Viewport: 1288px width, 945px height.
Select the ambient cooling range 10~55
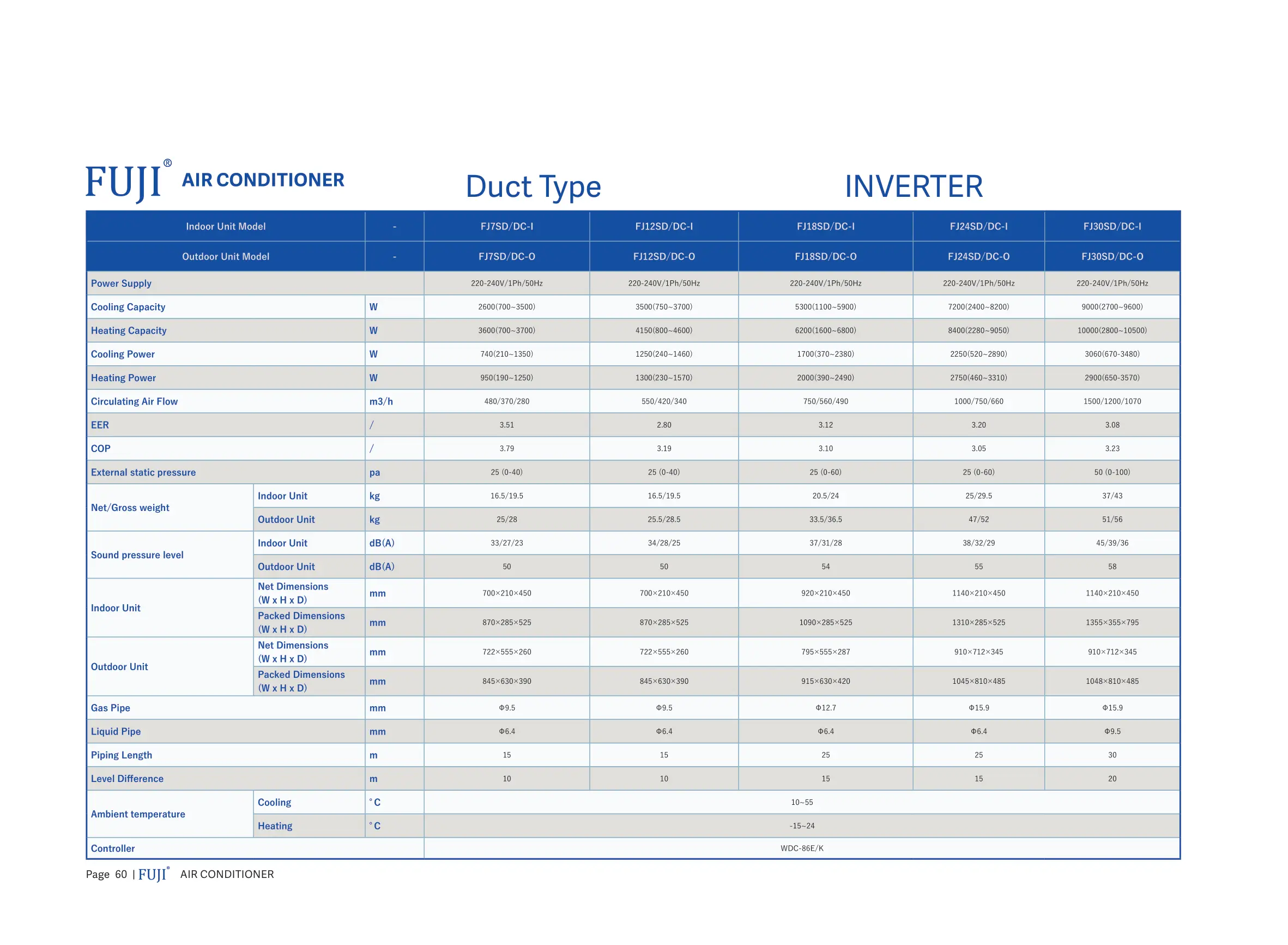(x=801, y=802)
